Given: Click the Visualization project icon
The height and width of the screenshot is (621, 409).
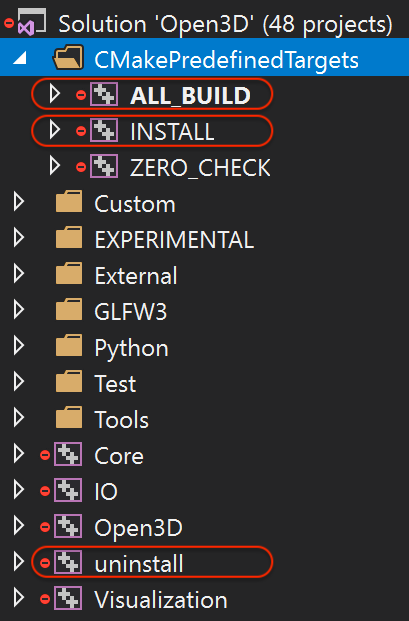Looking at the screenshot, I should click(x=68, y=598).
